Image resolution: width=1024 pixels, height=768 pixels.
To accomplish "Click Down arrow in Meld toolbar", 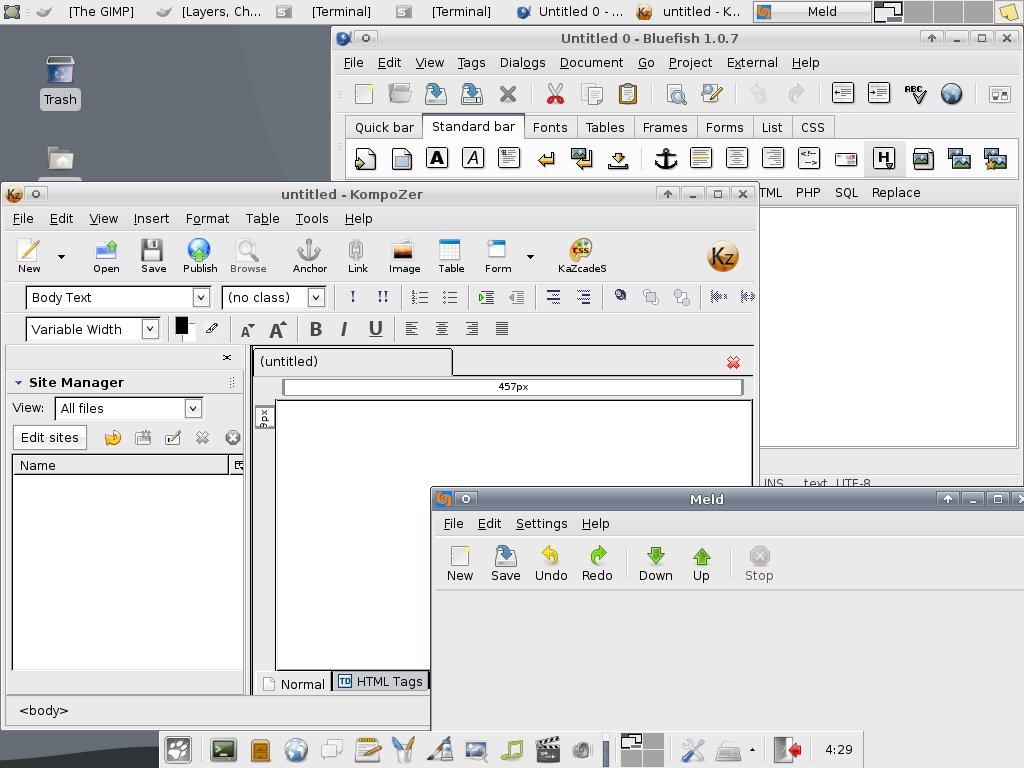I will coord(656,564).
